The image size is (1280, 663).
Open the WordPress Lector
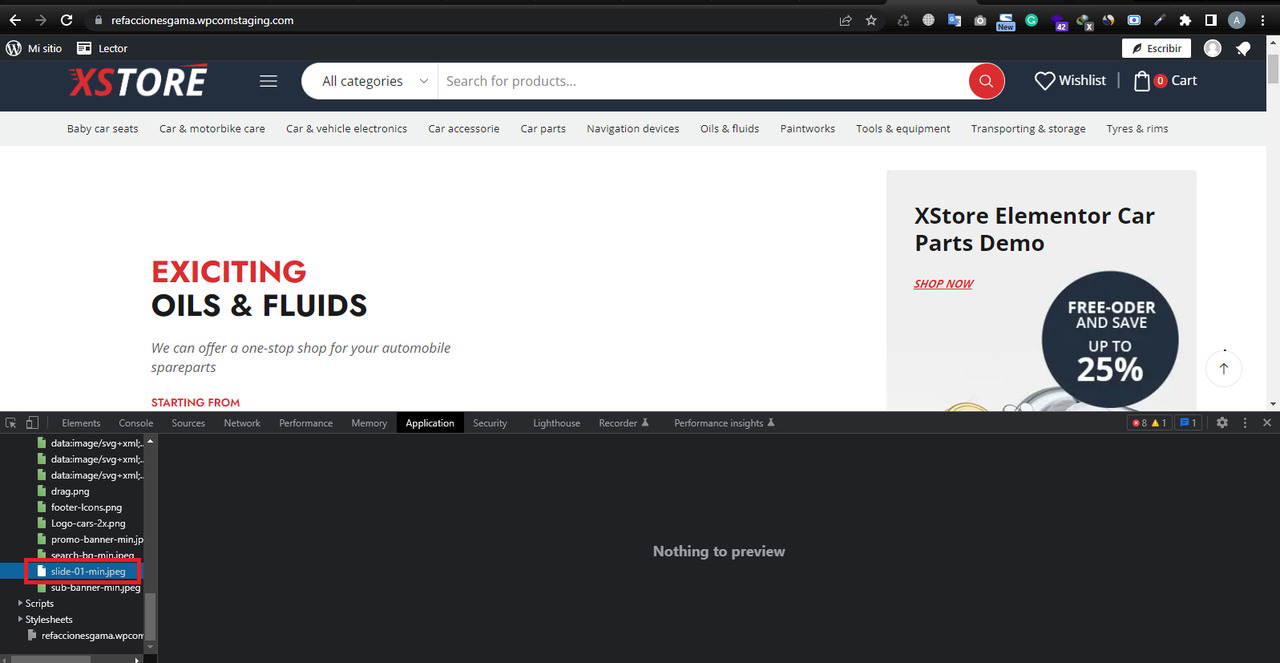coord(102,48)
